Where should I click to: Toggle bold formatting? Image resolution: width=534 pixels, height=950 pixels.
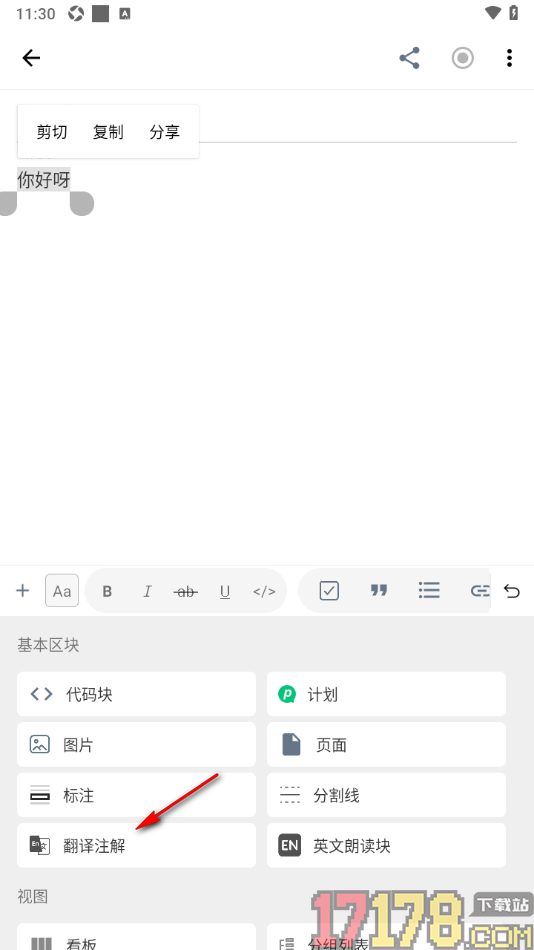pos(107,591)
